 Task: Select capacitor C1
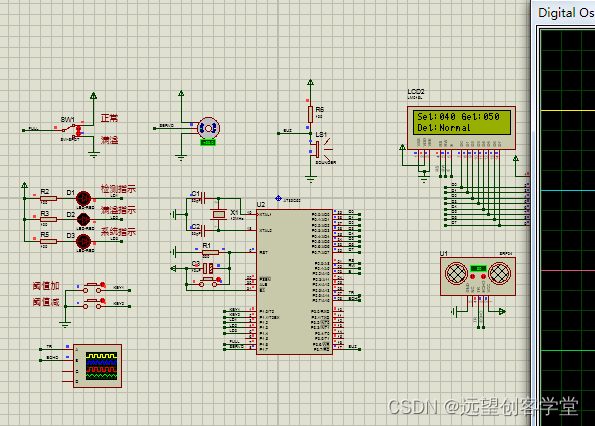click(x=203, y=198)
